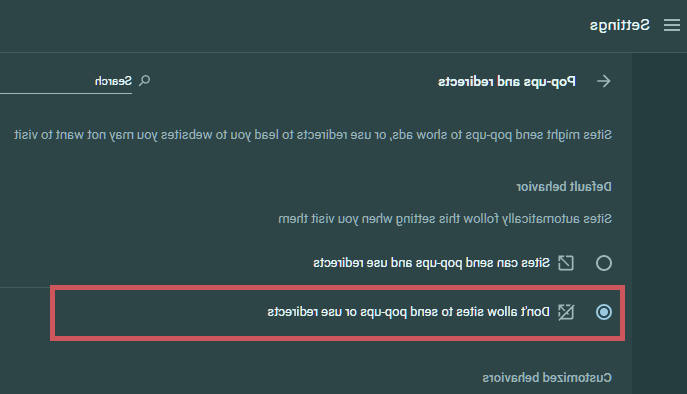Viewport: 687px width, 394px height.
Task: Click the Don't allow sites to send pop-ups label
Action: [408, 312]
